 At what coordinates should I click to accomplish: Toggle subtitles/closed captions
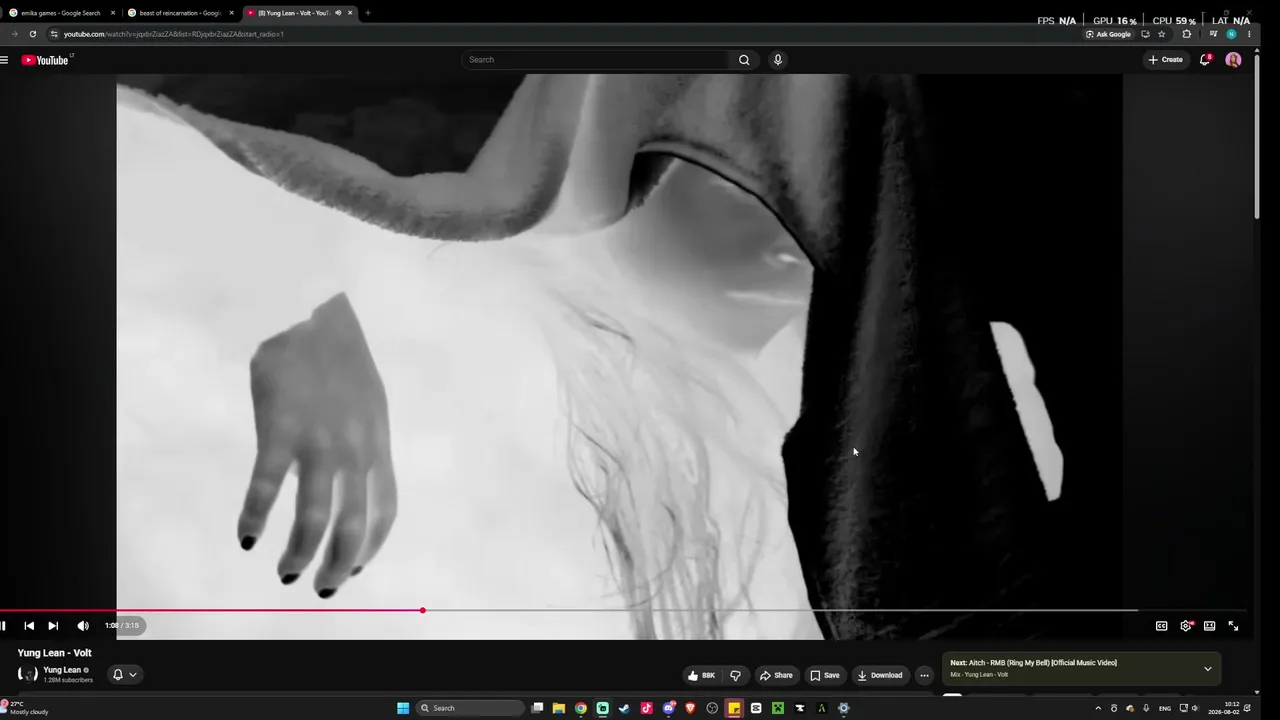pyautogui.click(x=1161, y=626)
